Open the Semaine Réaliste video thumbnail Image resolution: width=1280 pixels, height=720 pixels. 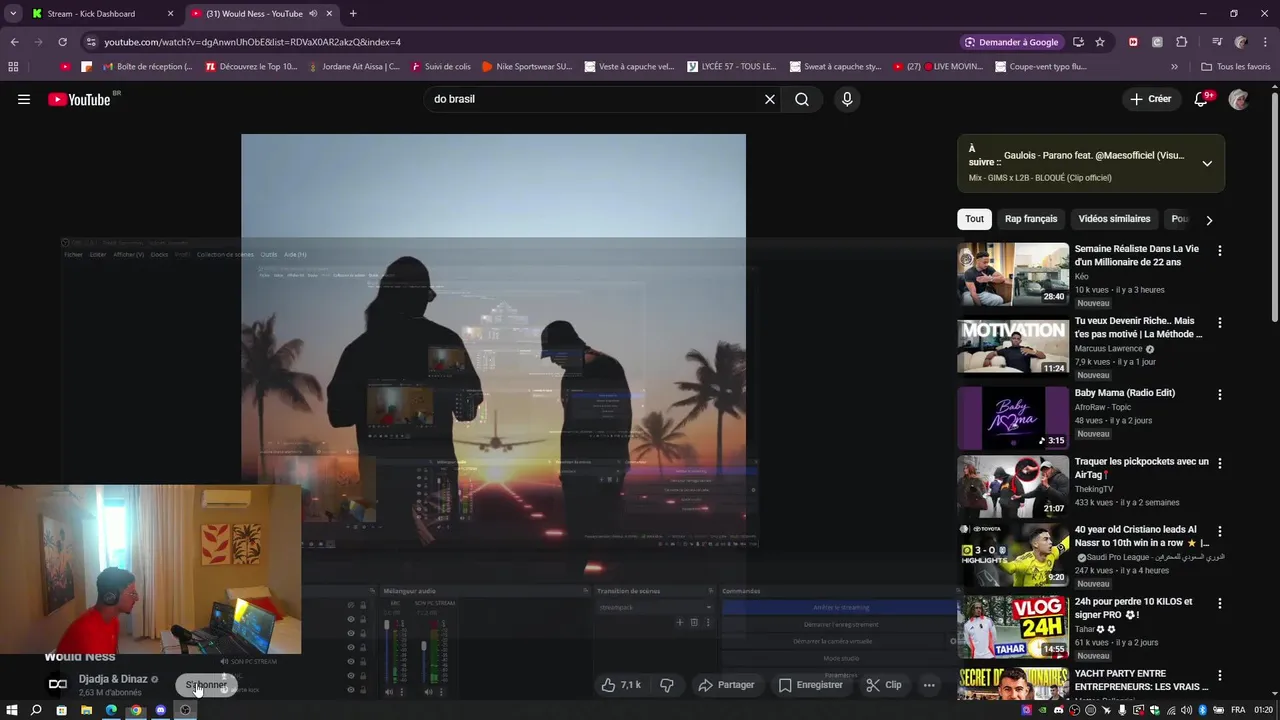coord(1013,274)
